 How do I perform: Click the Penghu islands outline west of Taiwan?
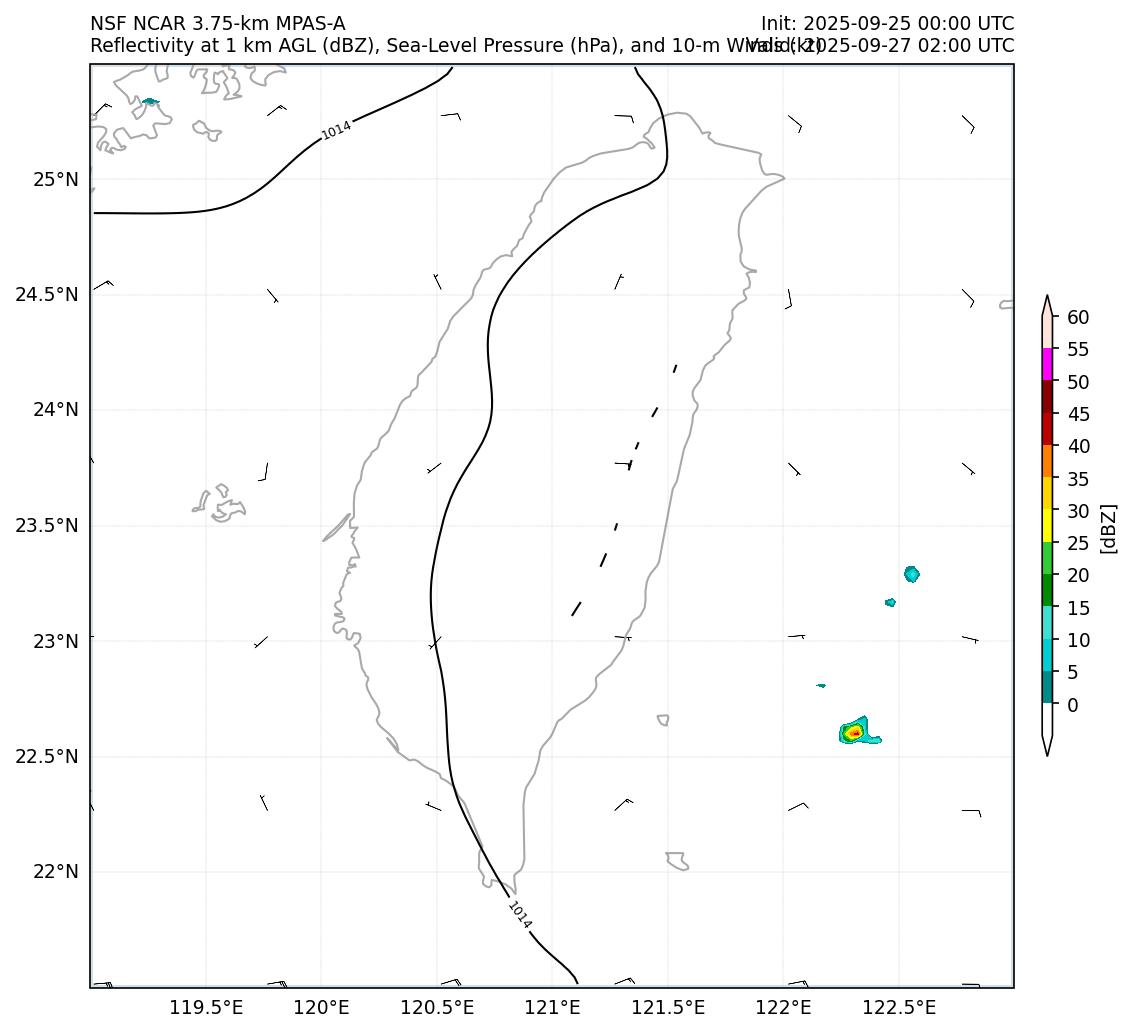coord(220,503)
